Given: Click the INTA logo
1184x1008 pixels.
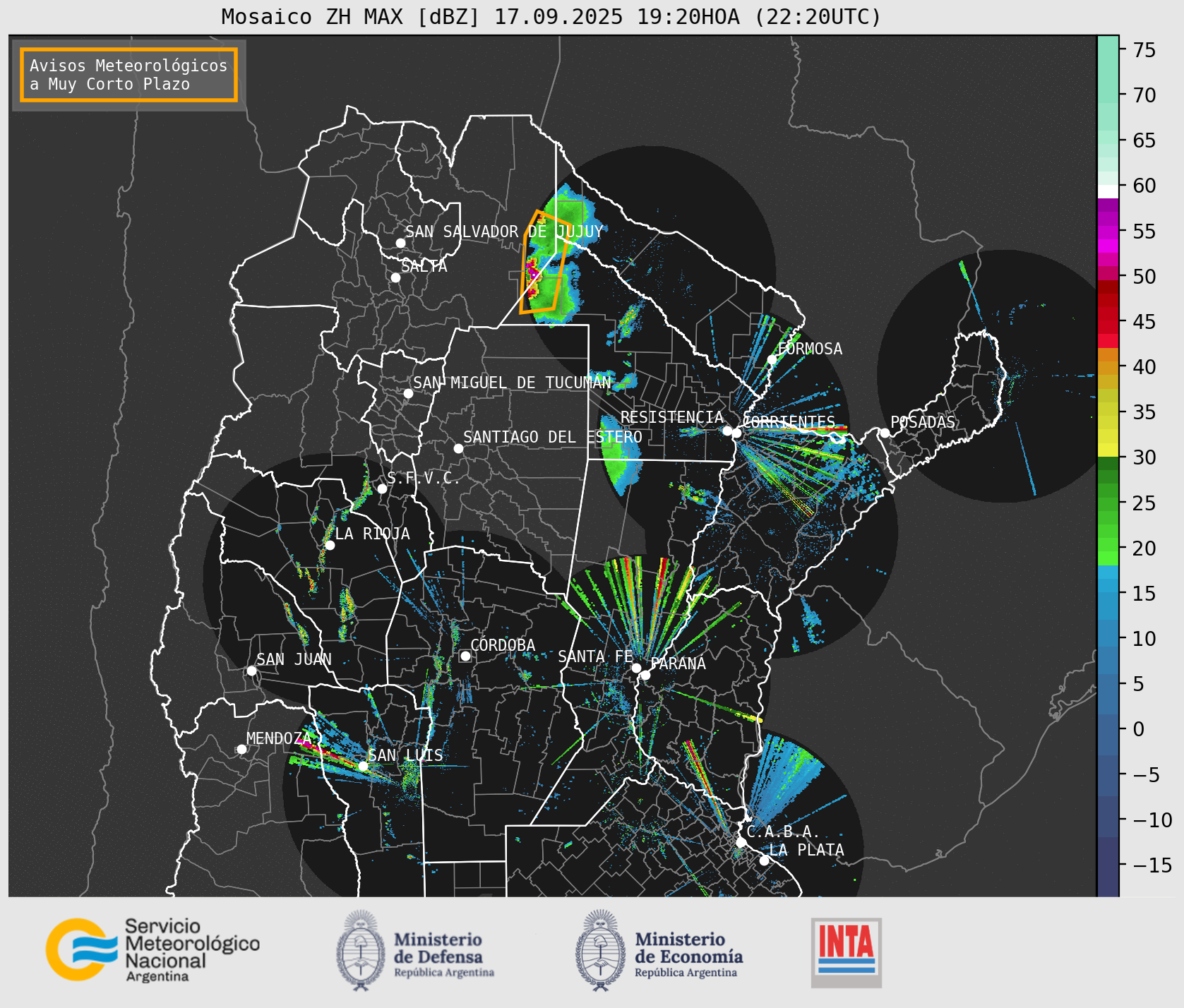Looking at the screenshot, I should tap(847, 952).
